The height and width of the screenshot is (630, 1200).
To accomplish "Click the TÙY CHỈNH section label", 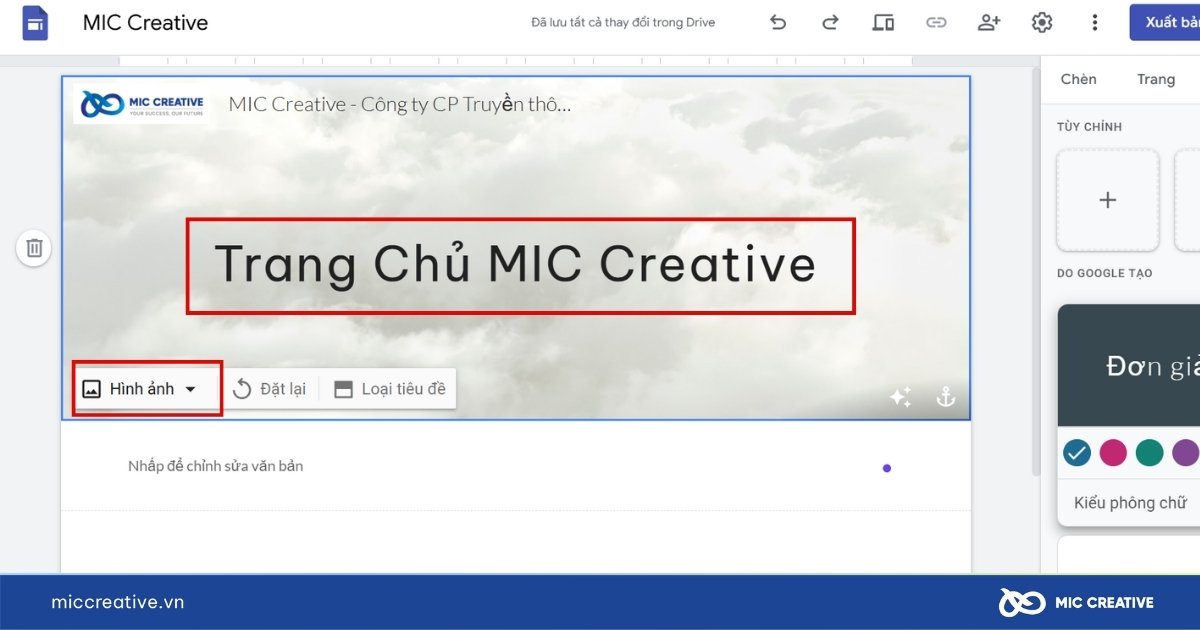I will [1089, 127].
